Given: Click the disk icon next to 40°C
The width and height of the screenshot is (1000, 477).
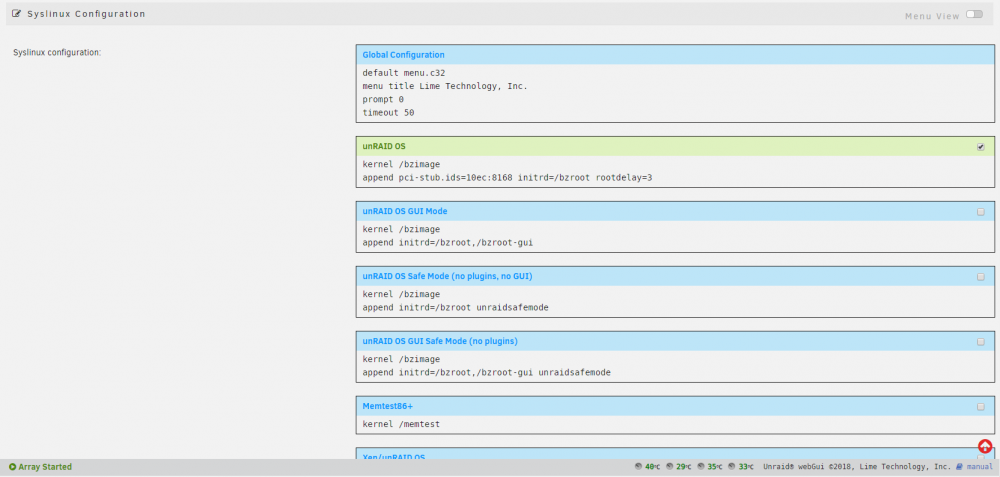Looking at the screenshot, I should [638, 467].
